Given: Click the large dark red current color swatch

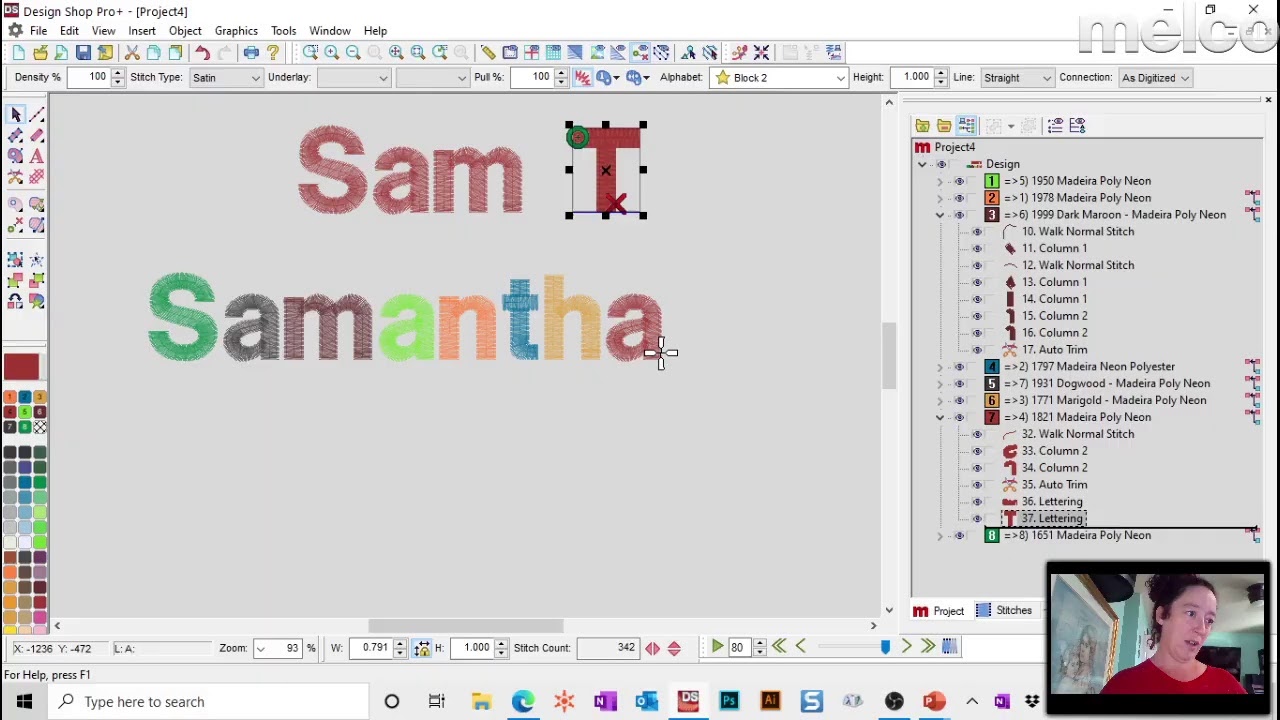Looking at the screenshot, I should (x=21, y=367).
